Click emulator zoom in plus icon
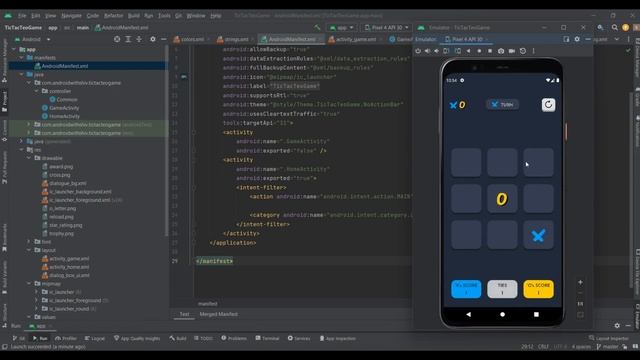Screen dimensions: 640x360 pos(580,282)
